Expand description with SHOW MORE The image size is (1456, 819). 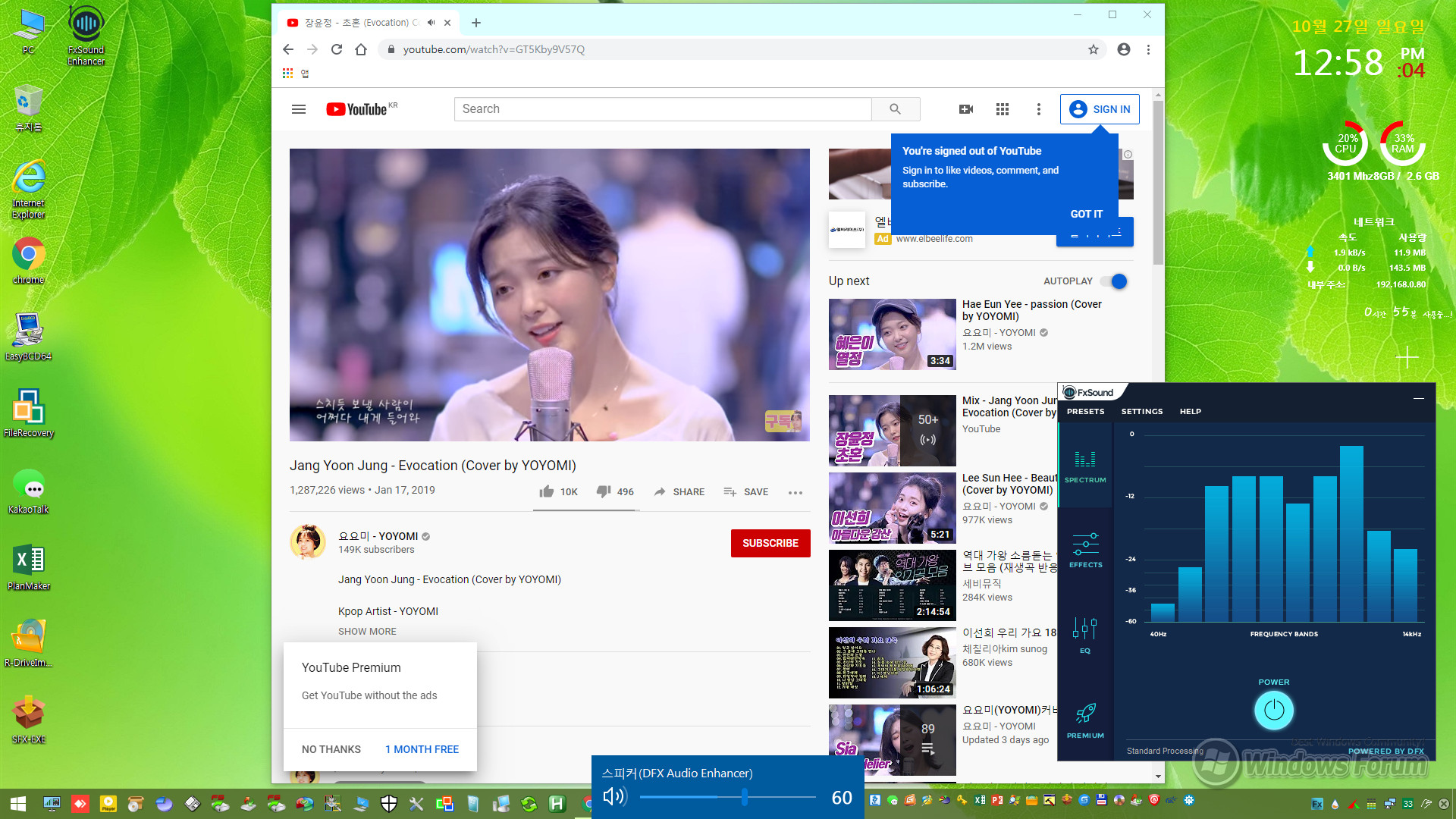coord(367,631)
